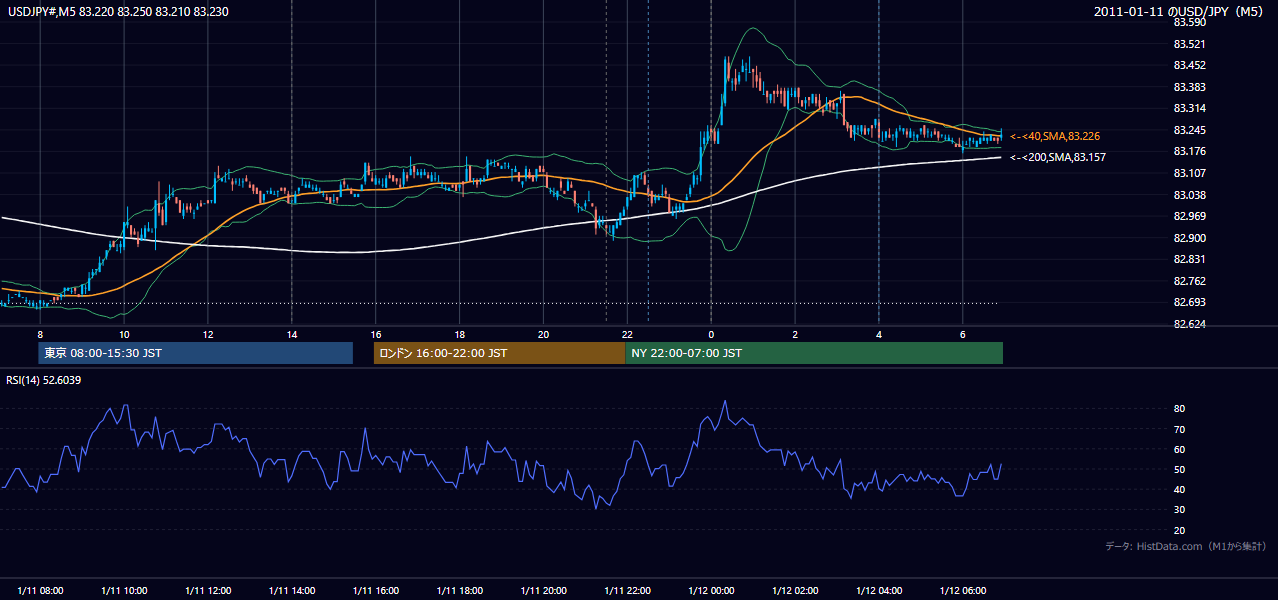
Task: Select the chart title 2011-01-11 のUSD/JPY (M5)
Action: pyautogui.click(x=1180, y=12)
